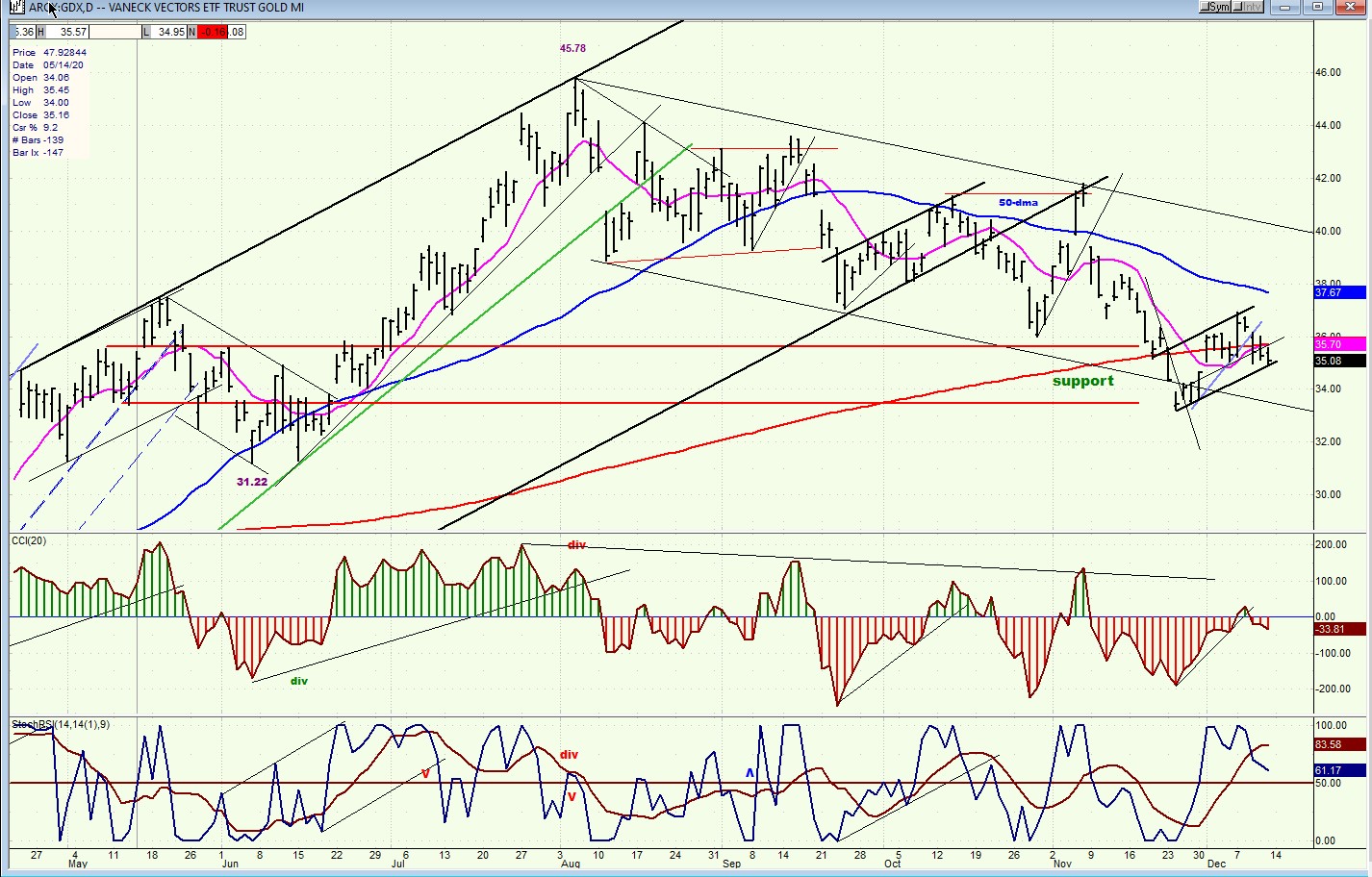The image size is (1372, 877).
Task: Click the black 35.08 last price tag
Action: [1340, 362]
